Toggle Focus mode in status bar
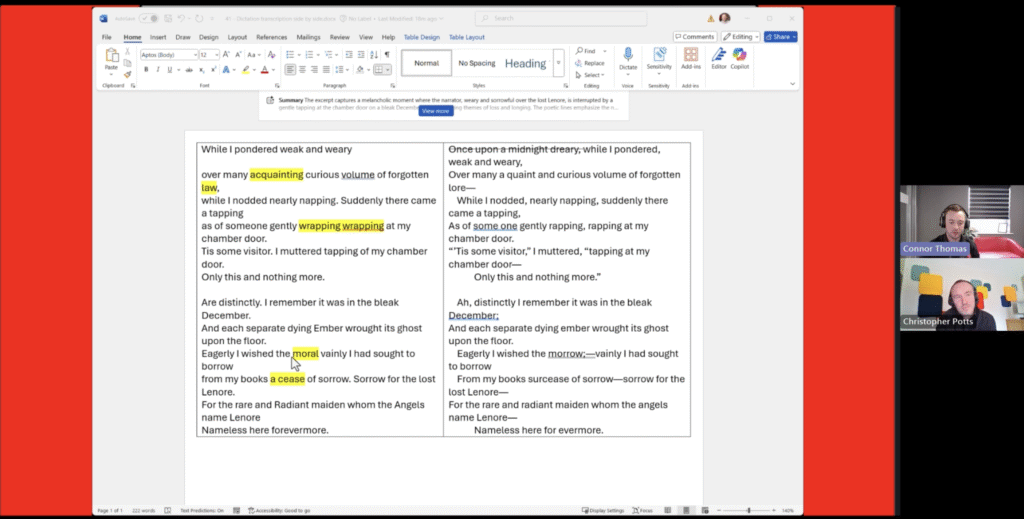 643,511
